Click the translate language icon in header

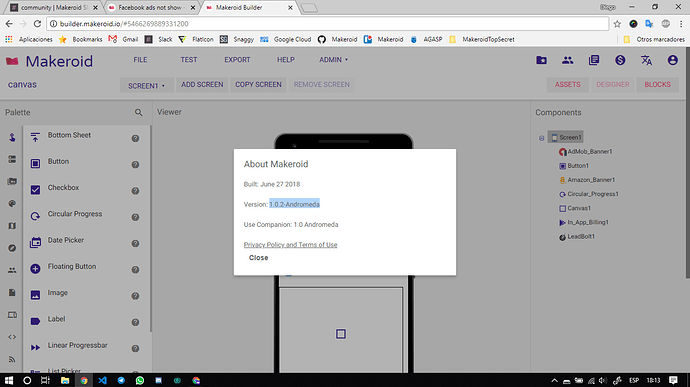coord(646,60)
